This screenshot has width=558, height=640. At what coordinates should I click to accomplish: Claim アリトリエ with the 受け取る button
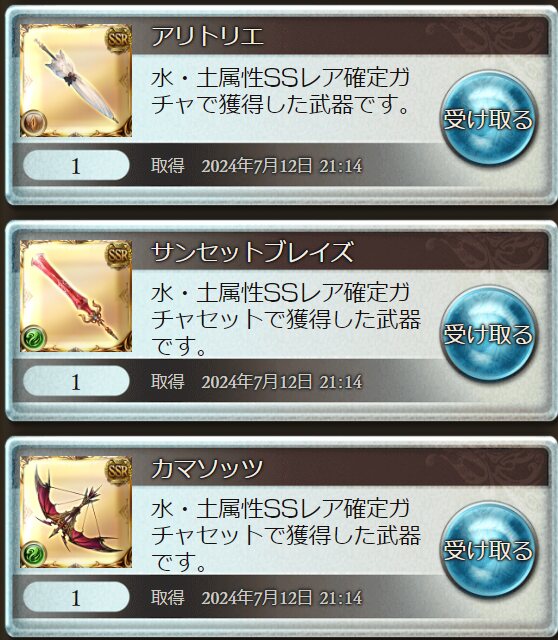(489, 118)
